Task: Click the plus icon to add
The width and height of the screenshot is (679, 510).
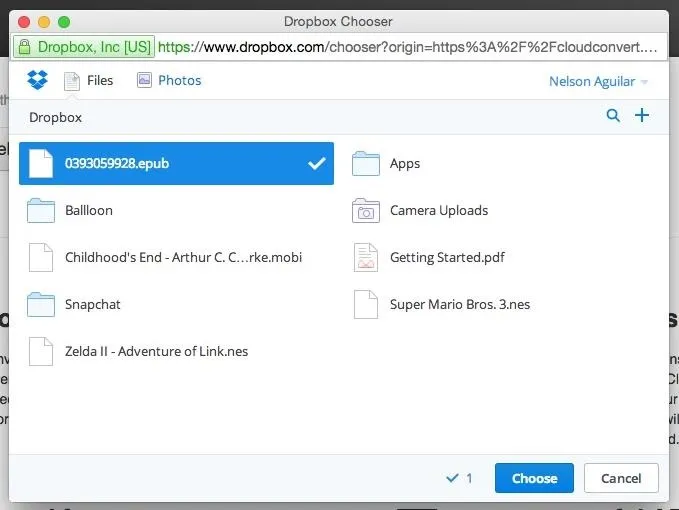Action: (x=642, y=115)
